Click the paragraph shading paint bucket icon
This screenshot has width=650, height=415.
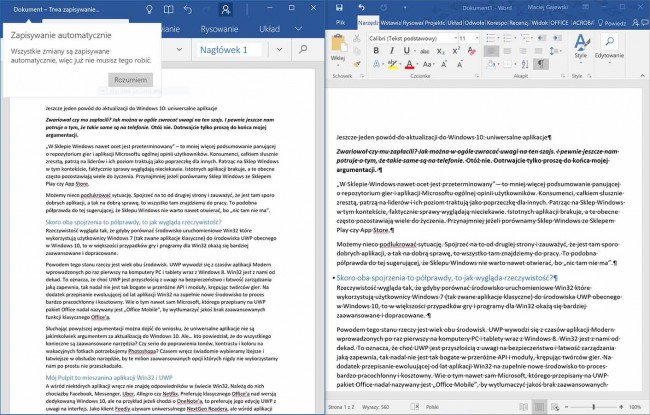(x=492, y=64)
